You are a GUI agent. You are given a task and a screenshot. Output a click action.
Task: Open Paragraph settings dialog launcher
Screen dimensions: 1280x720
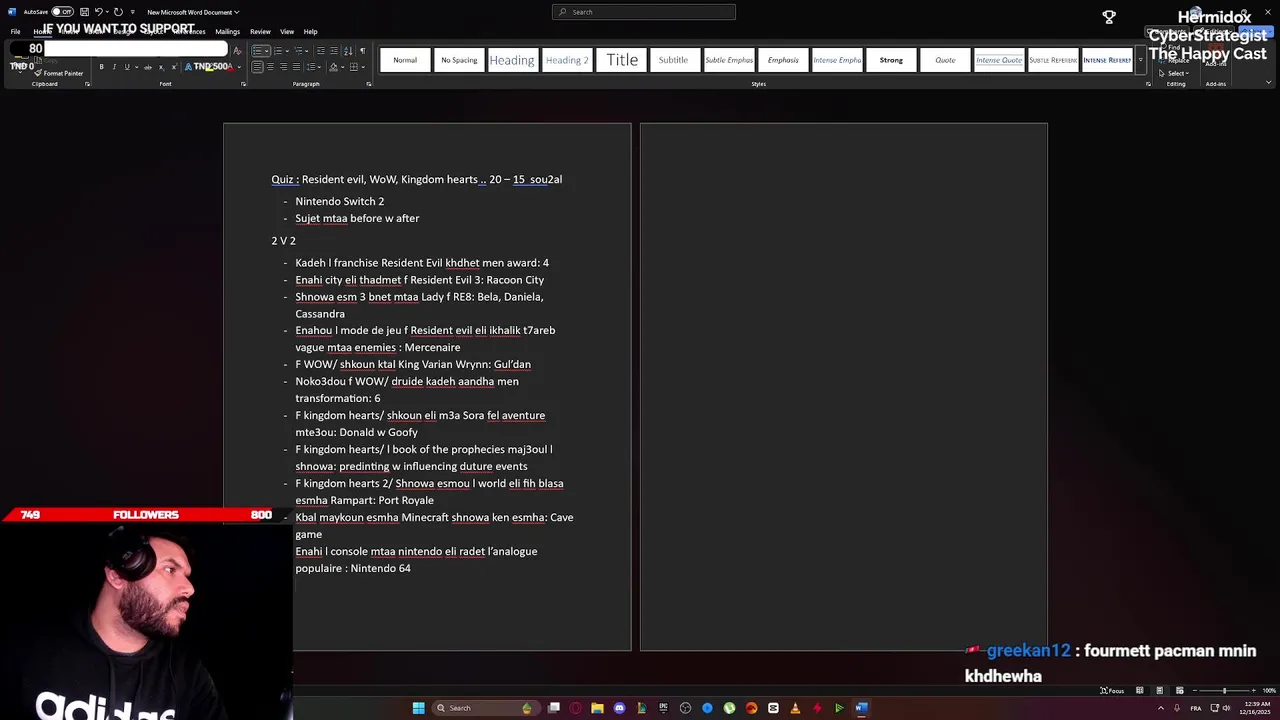[x=369, y=84]
